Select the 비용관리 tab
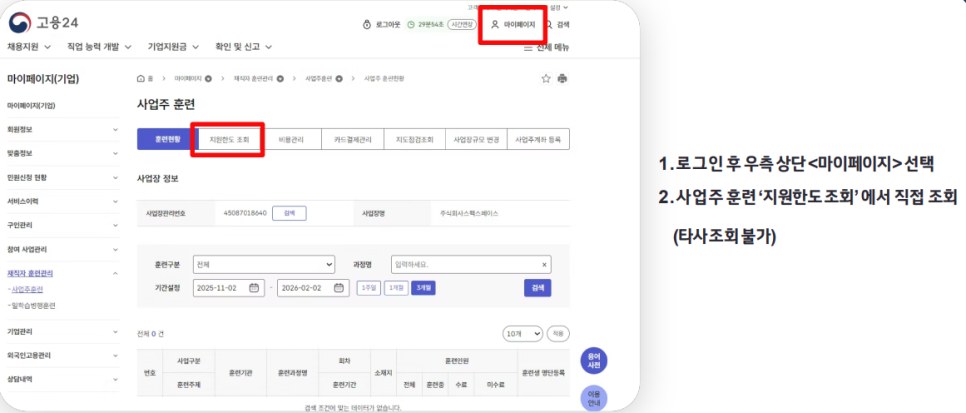 pos(290,139)
